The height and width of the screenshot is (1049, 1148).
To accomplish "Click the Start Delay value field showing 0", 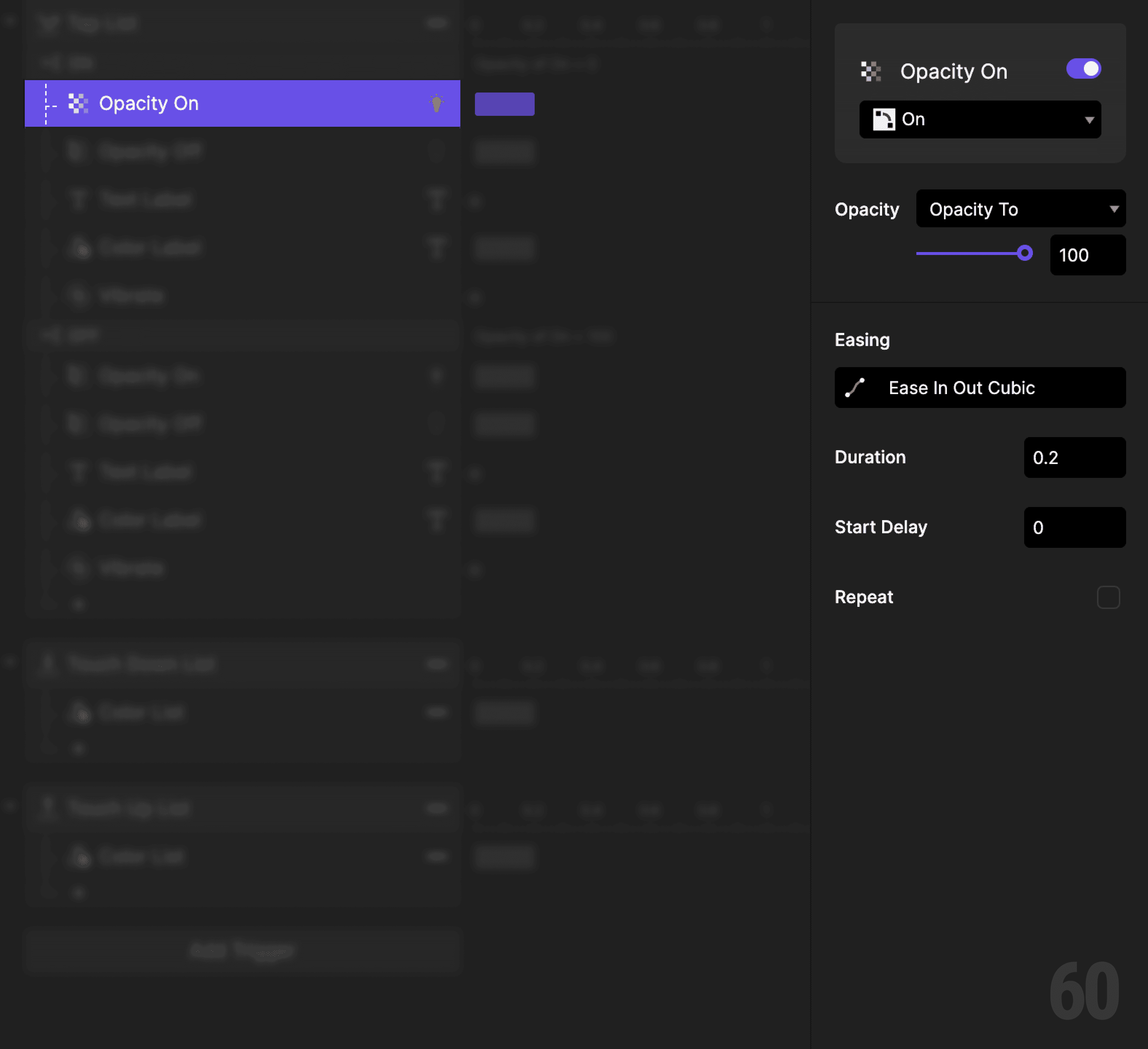I will click(1074, 527).
